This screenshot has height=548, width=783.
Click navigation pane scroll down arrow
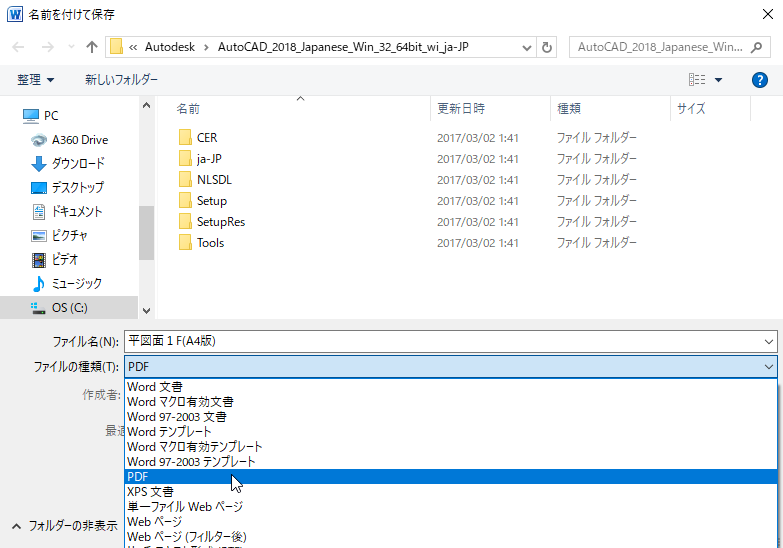coord(146,311)
